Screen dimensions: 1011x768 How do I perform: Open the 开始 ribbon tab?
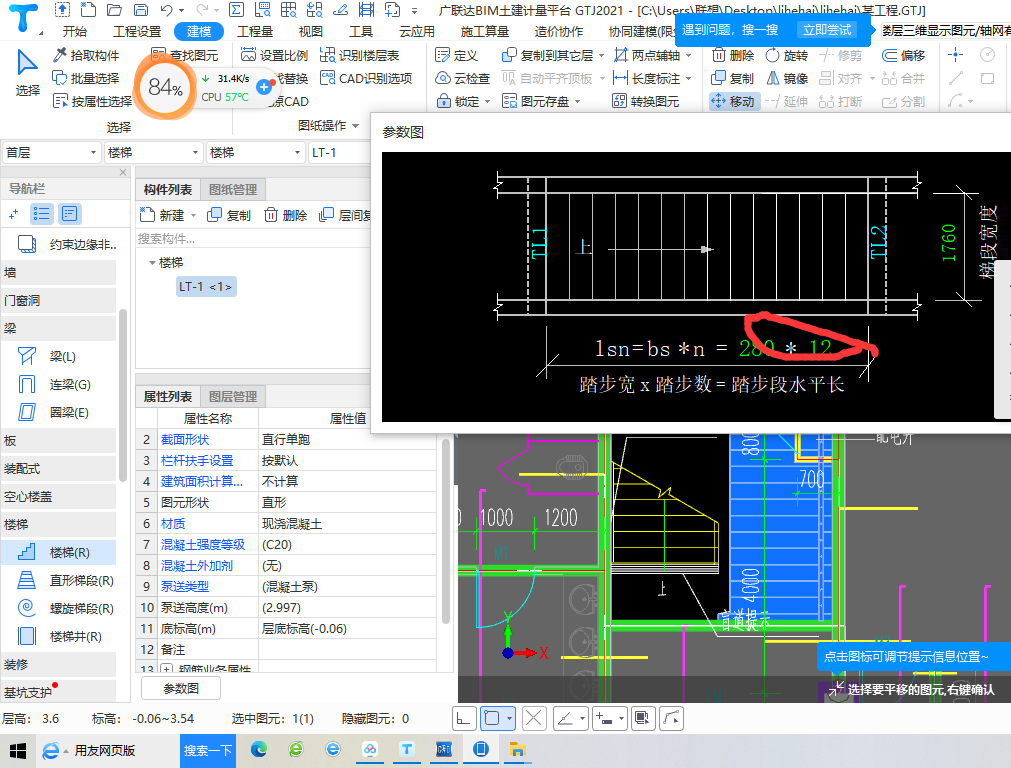point(75,32)
